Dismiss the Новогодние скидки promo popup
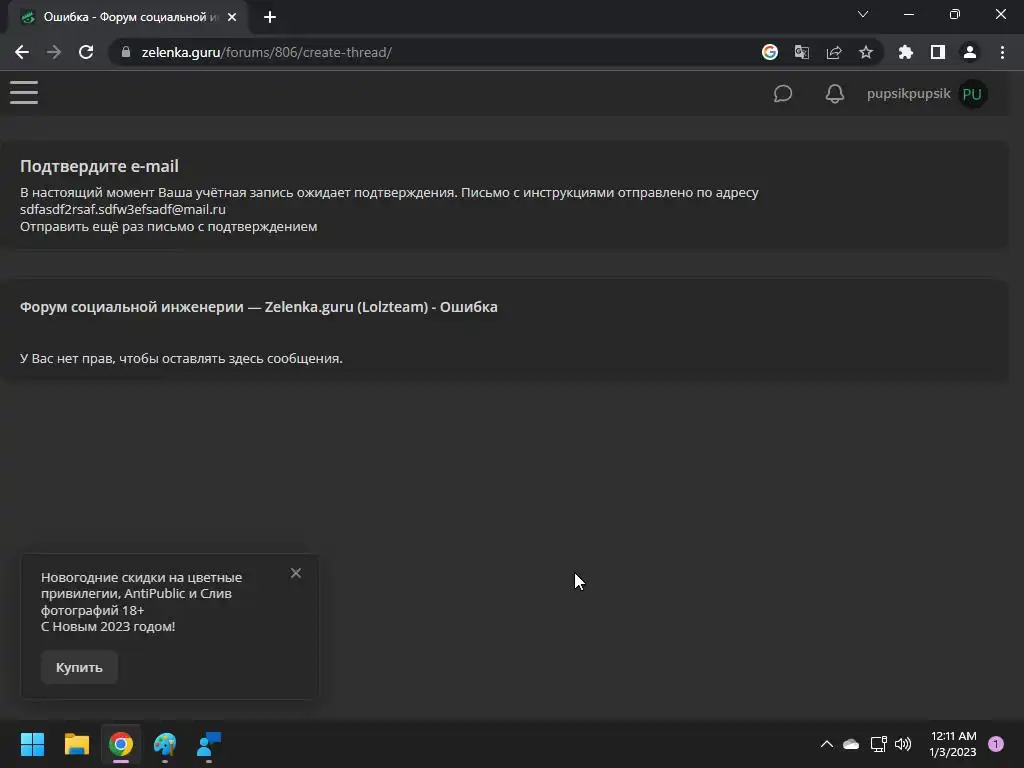The height and width of the screenshot is (768, 1024). [x=296, y=573]
